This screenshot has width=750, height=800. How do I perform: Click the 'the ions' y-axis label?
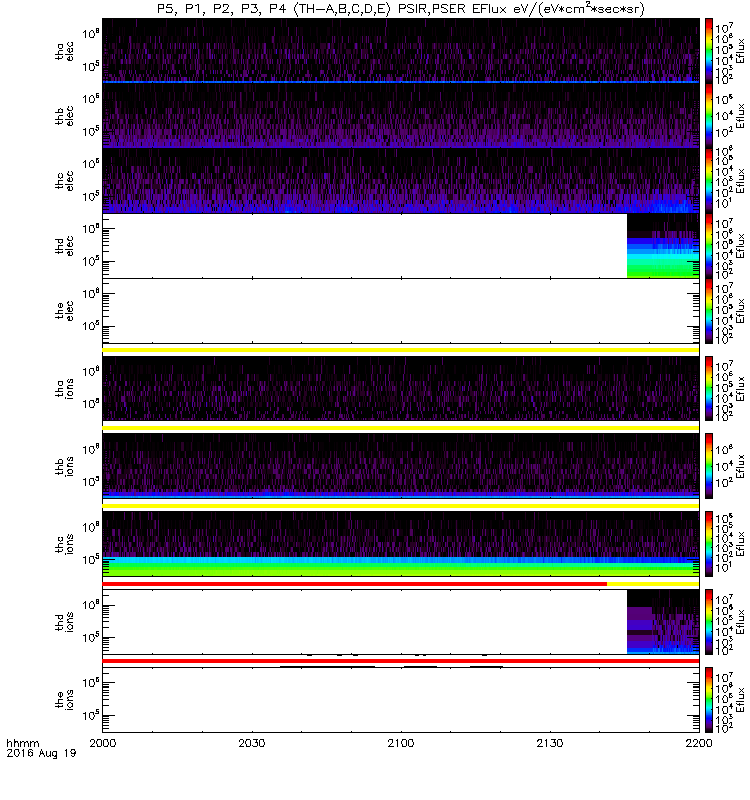(64, 699)
